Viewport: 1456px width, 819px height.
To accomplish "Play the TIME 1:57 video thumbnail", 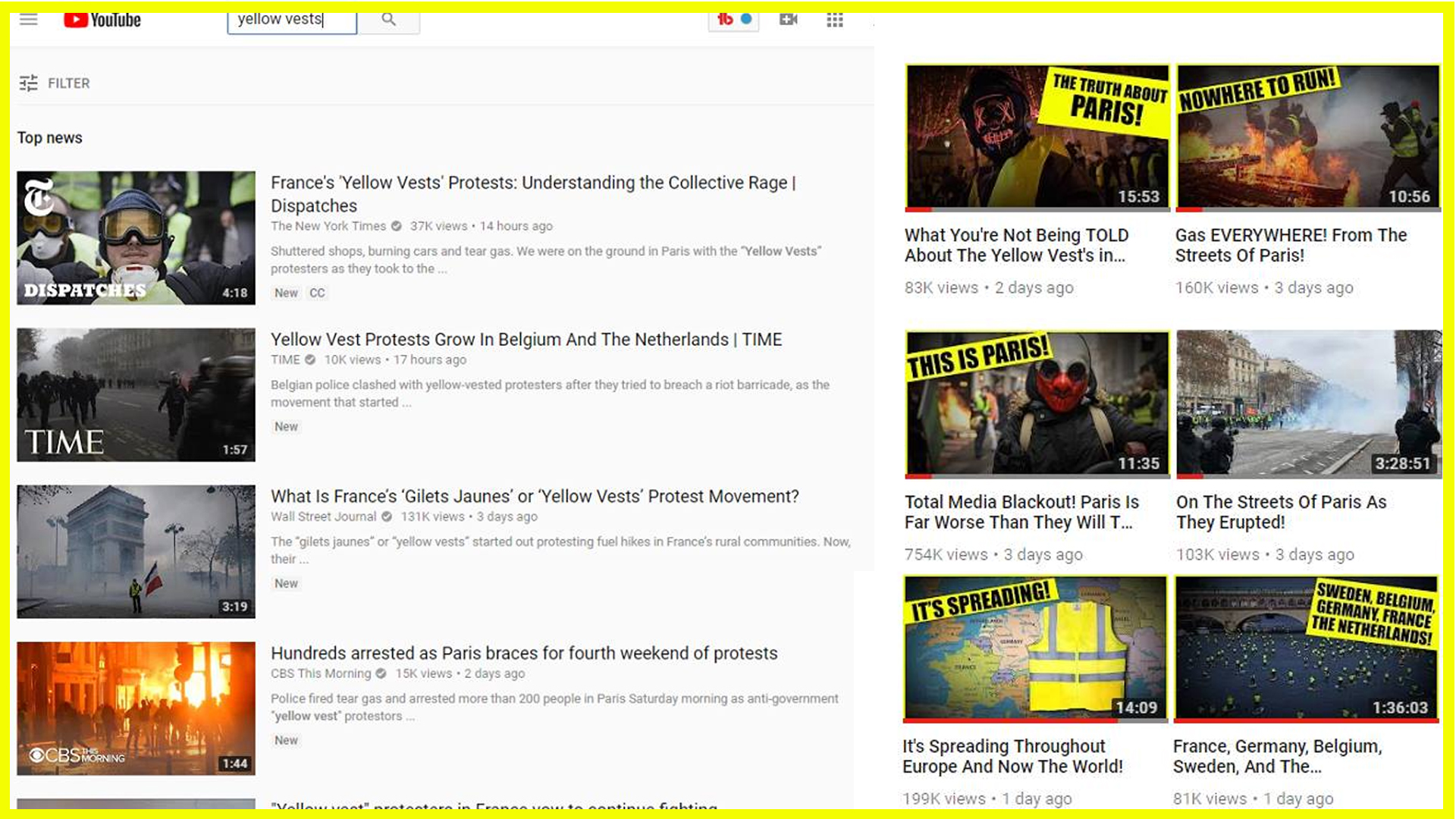I will pos(136,395).
